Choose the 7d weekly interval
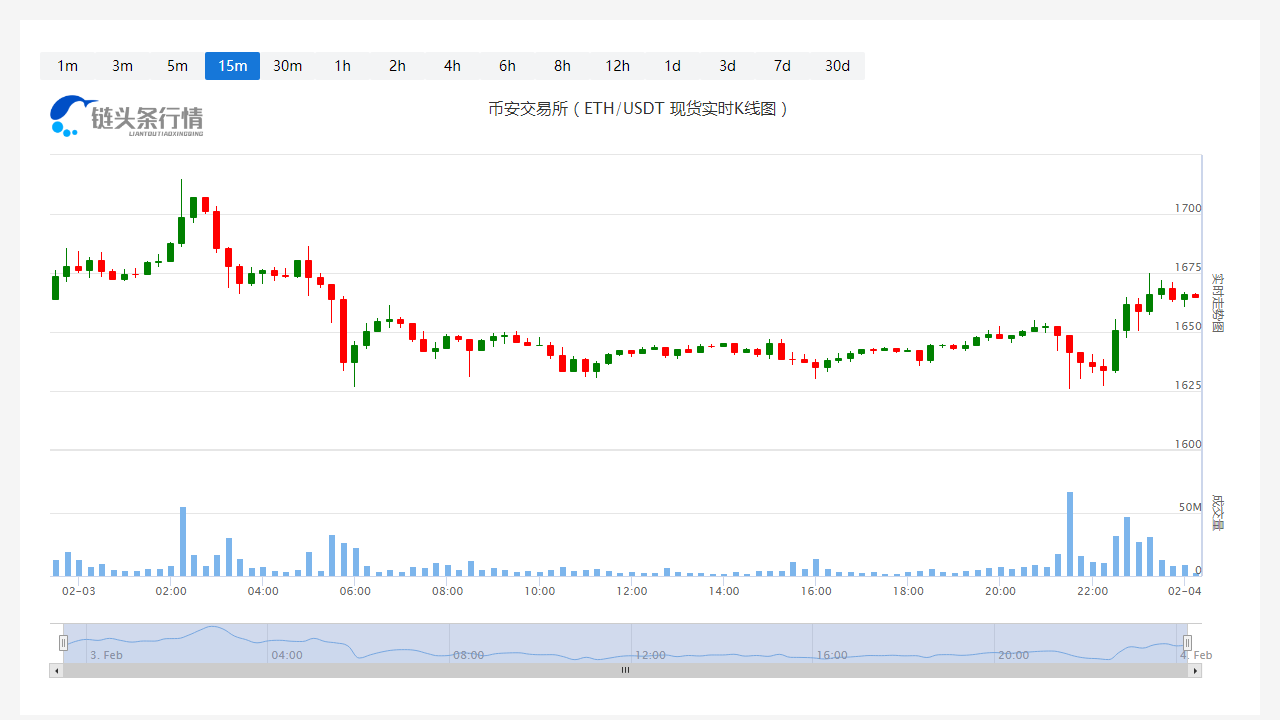This screenshot has width=1280, height=720. click(782, 66)
